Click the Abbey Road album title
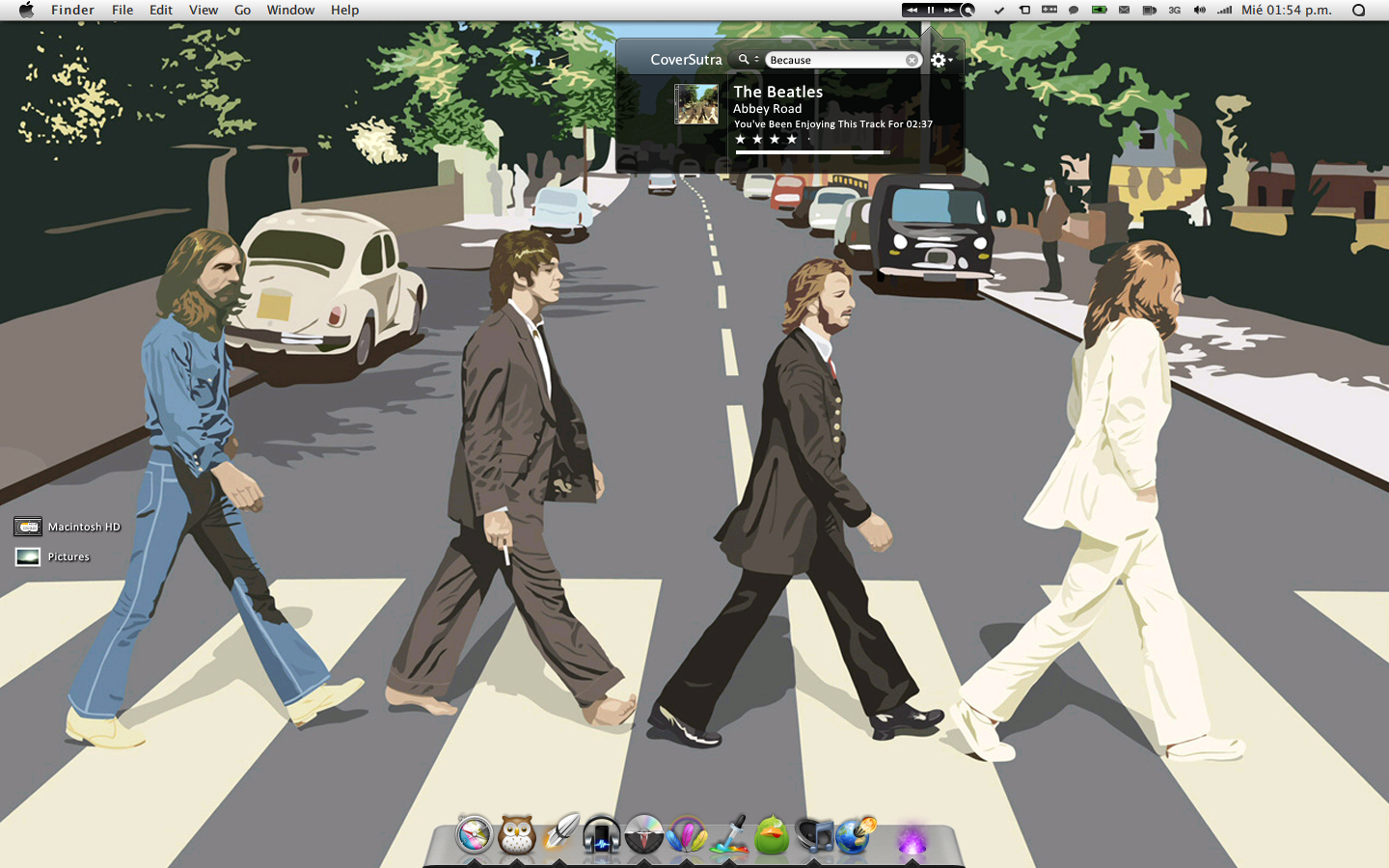The width and height of the screenshot is (1389, 868). [x=768, y=109]
